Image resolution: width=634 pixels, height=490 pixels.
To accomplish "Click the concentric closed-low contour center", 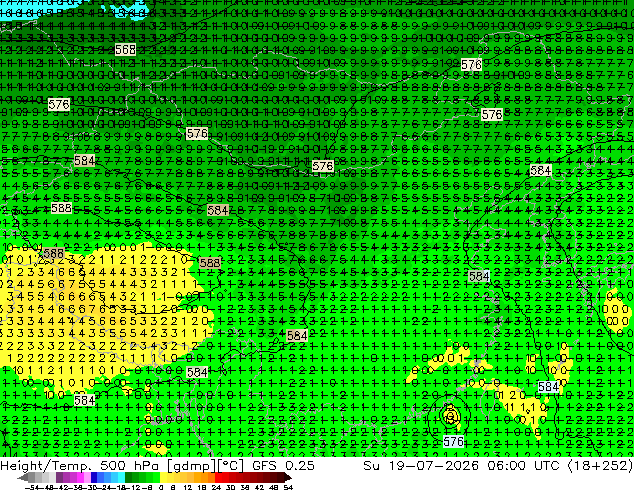I will click(x=450, y=416).
